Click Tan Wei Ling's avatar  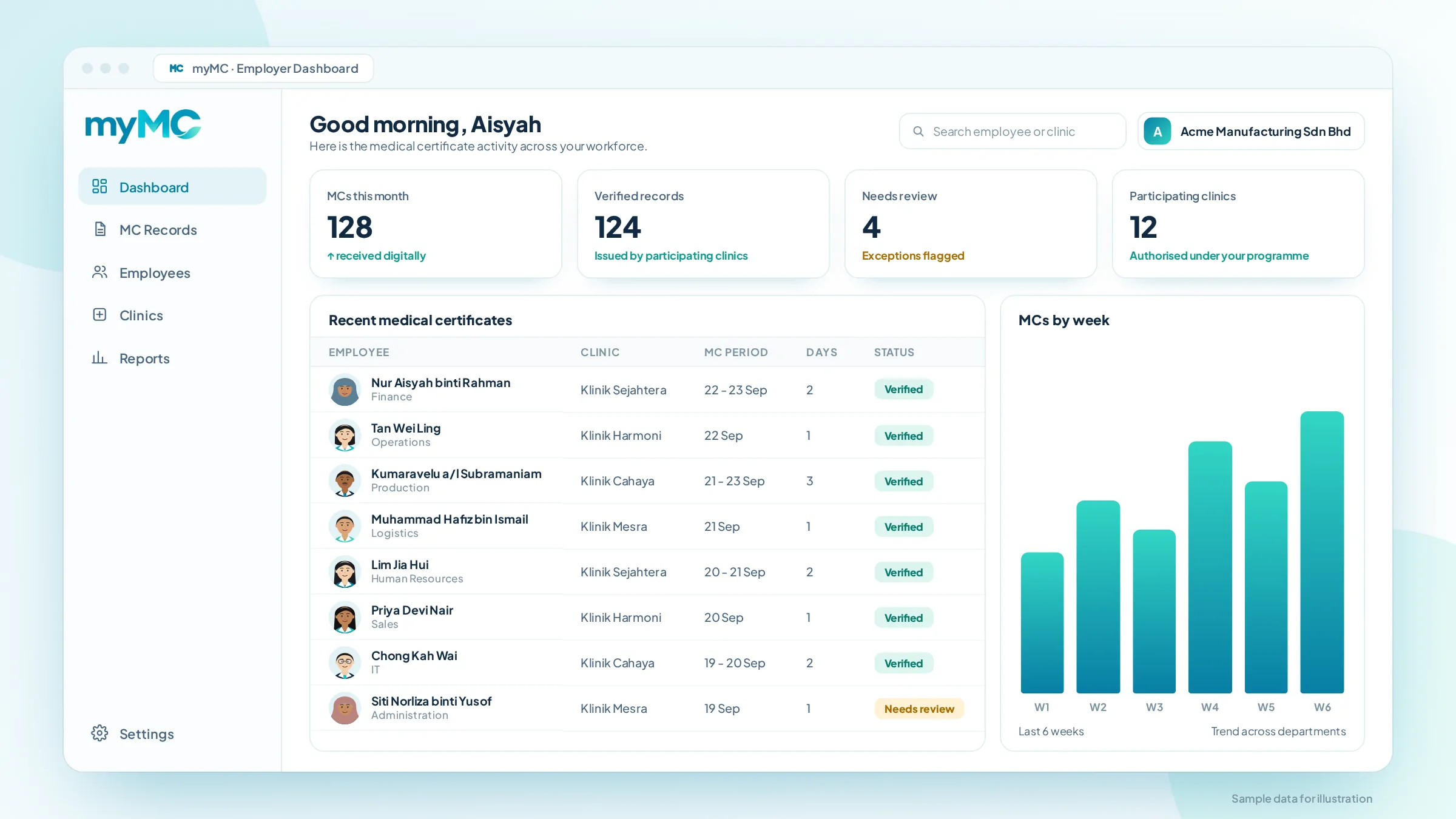click(x=345, y=435)
